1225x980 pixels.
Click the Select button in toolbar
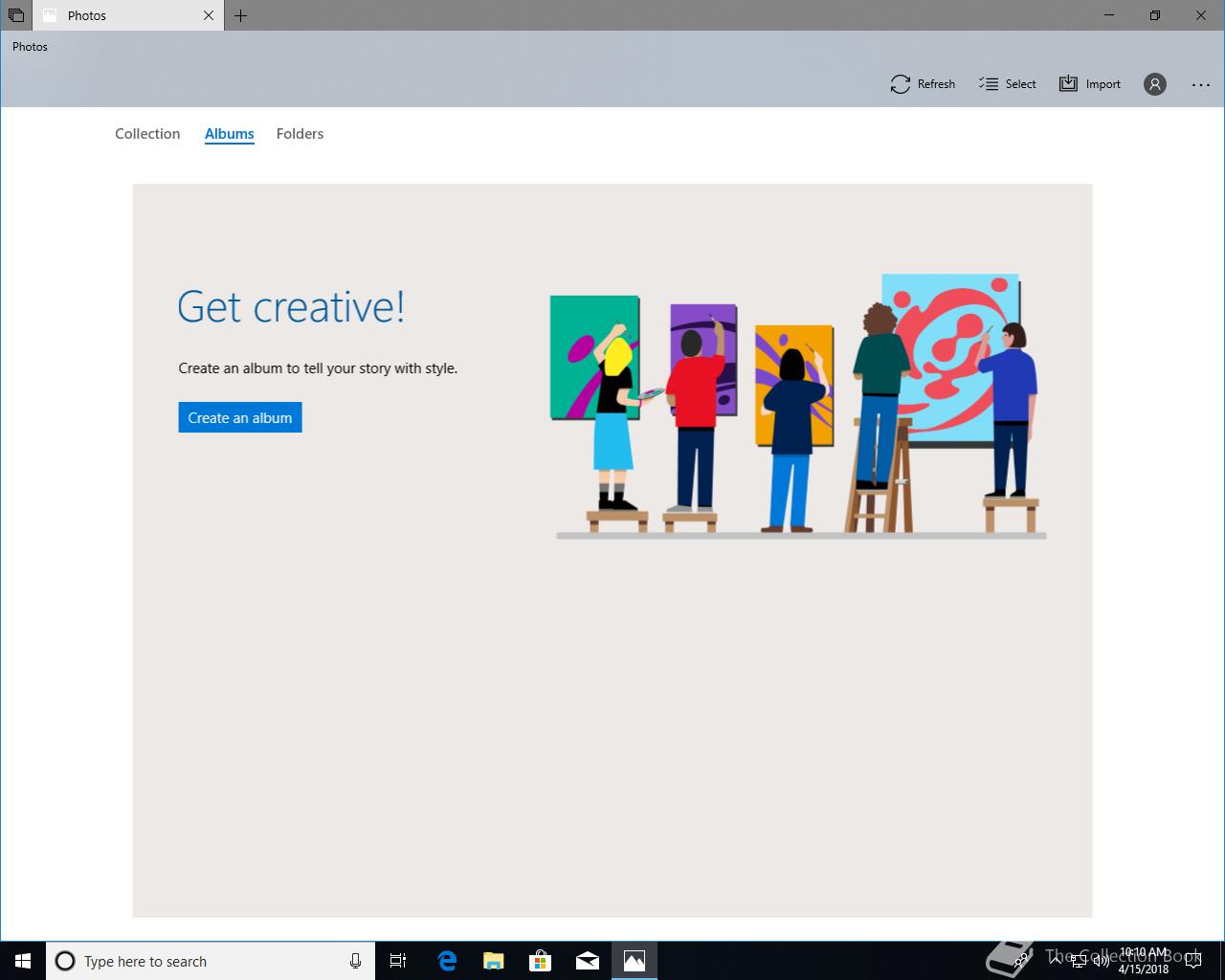pos(1008,84)
